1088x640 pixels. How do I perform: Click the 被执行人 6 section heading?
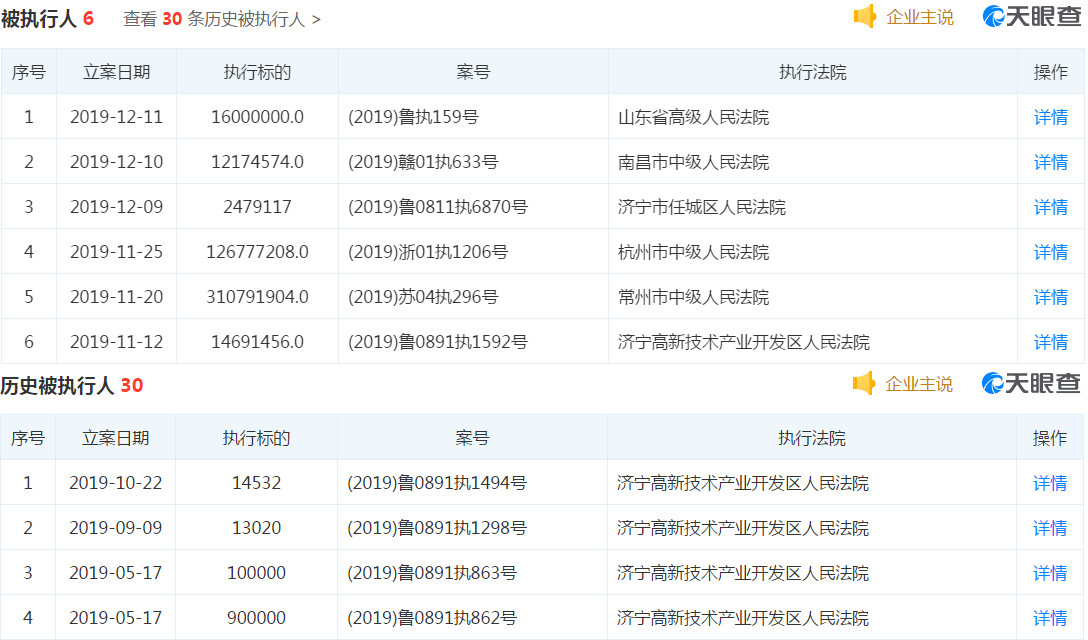click(x=47, y=19)
